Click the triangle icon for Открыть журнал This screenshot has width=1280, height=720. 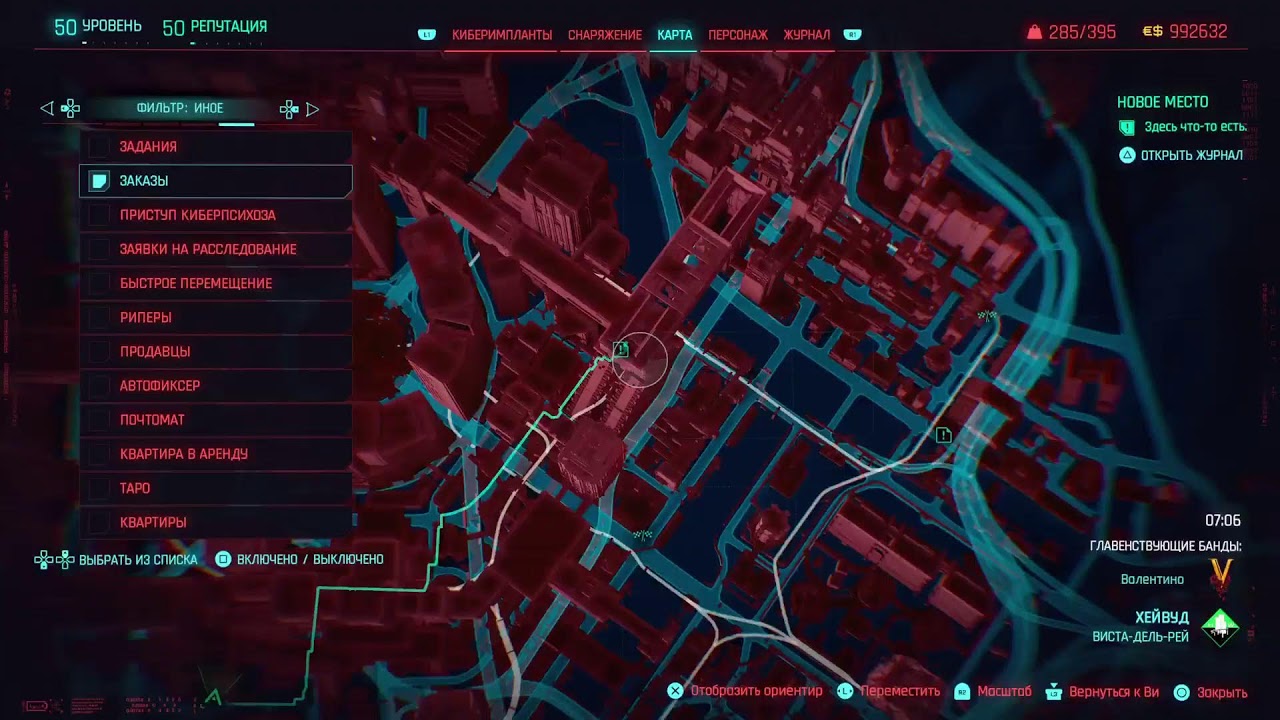click(1127, 155)
